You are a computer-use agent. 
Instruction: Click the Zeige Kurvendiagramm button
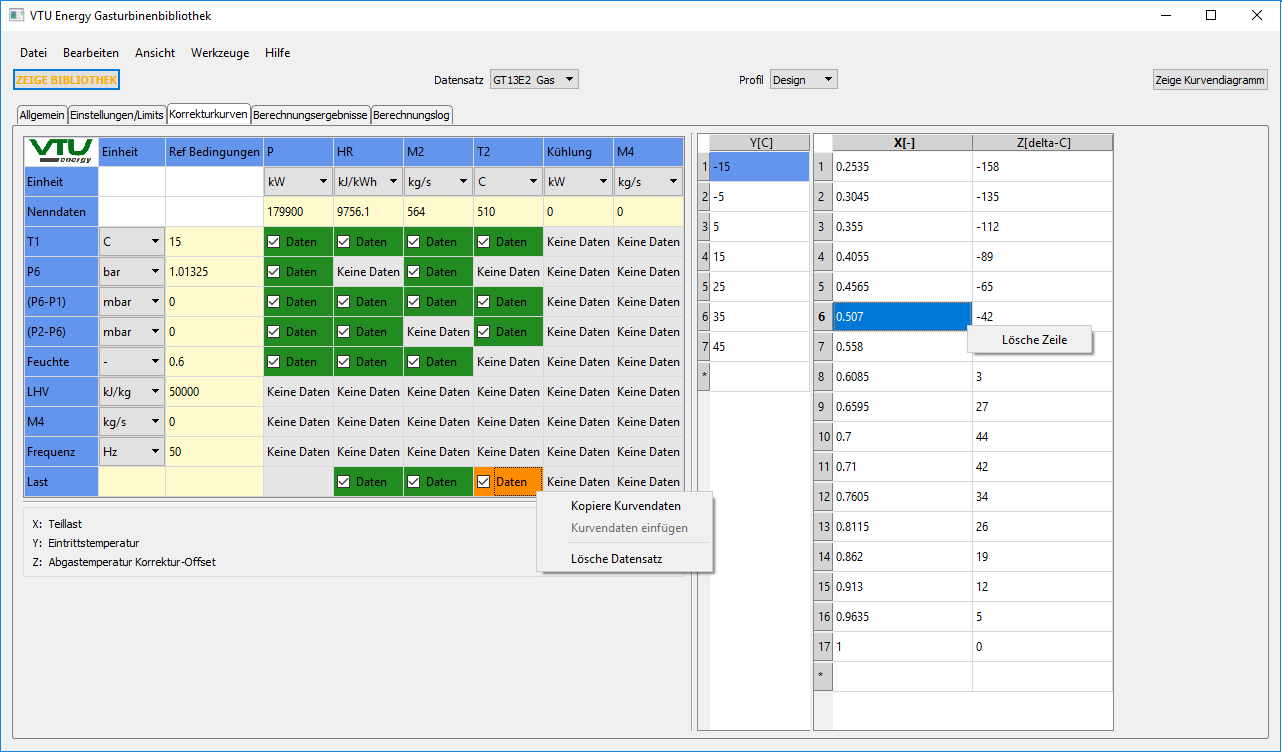pyautogui.click(x=1210, y=80)
